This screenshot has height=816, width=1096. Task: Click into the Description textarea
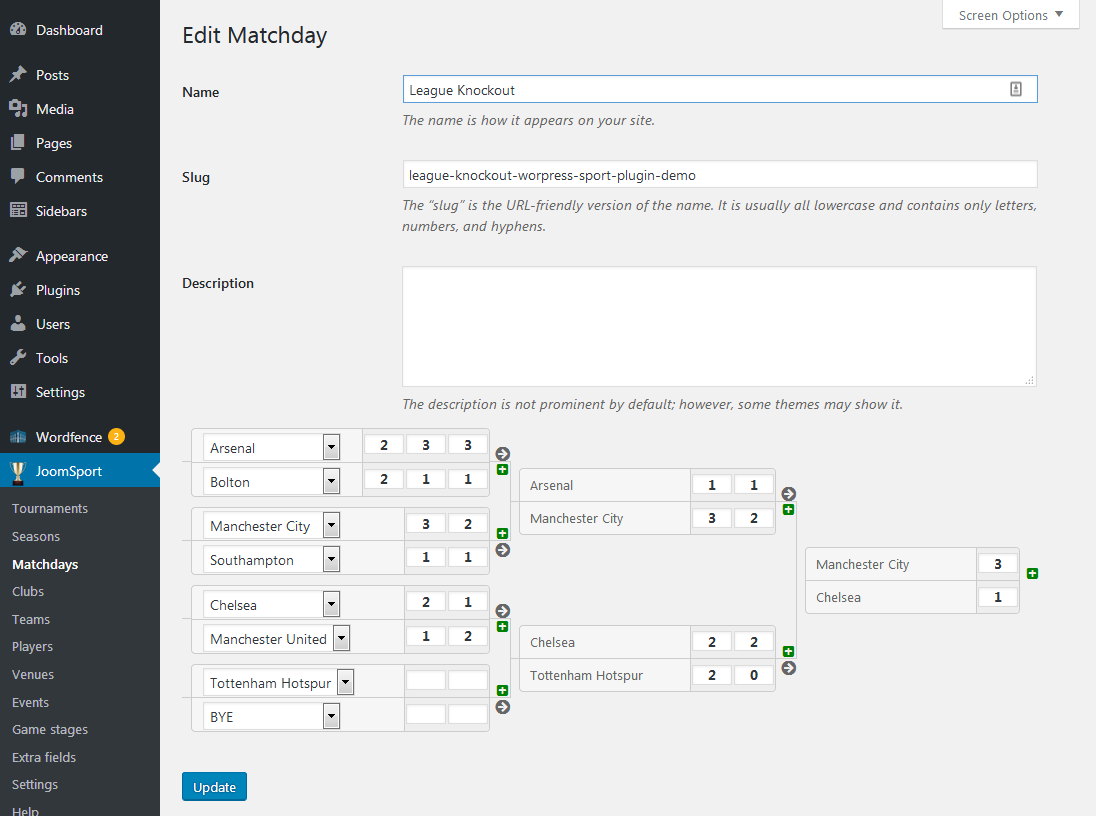pyautogui.click(x=719, y=326)
